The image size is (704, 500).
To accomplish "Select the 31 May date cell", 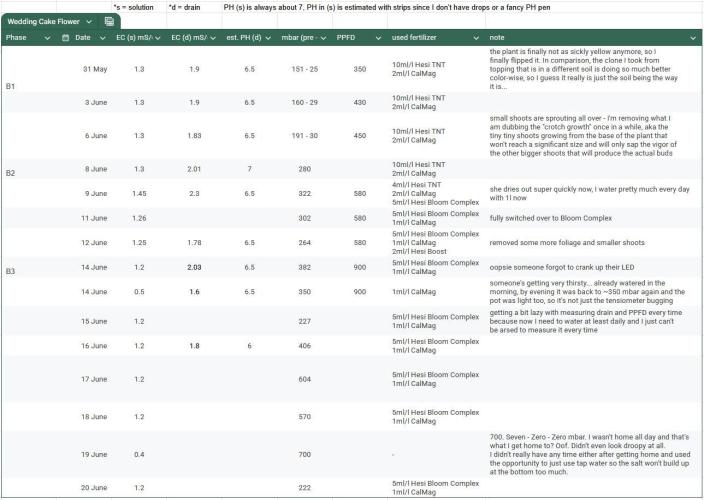I will [95, 69].
